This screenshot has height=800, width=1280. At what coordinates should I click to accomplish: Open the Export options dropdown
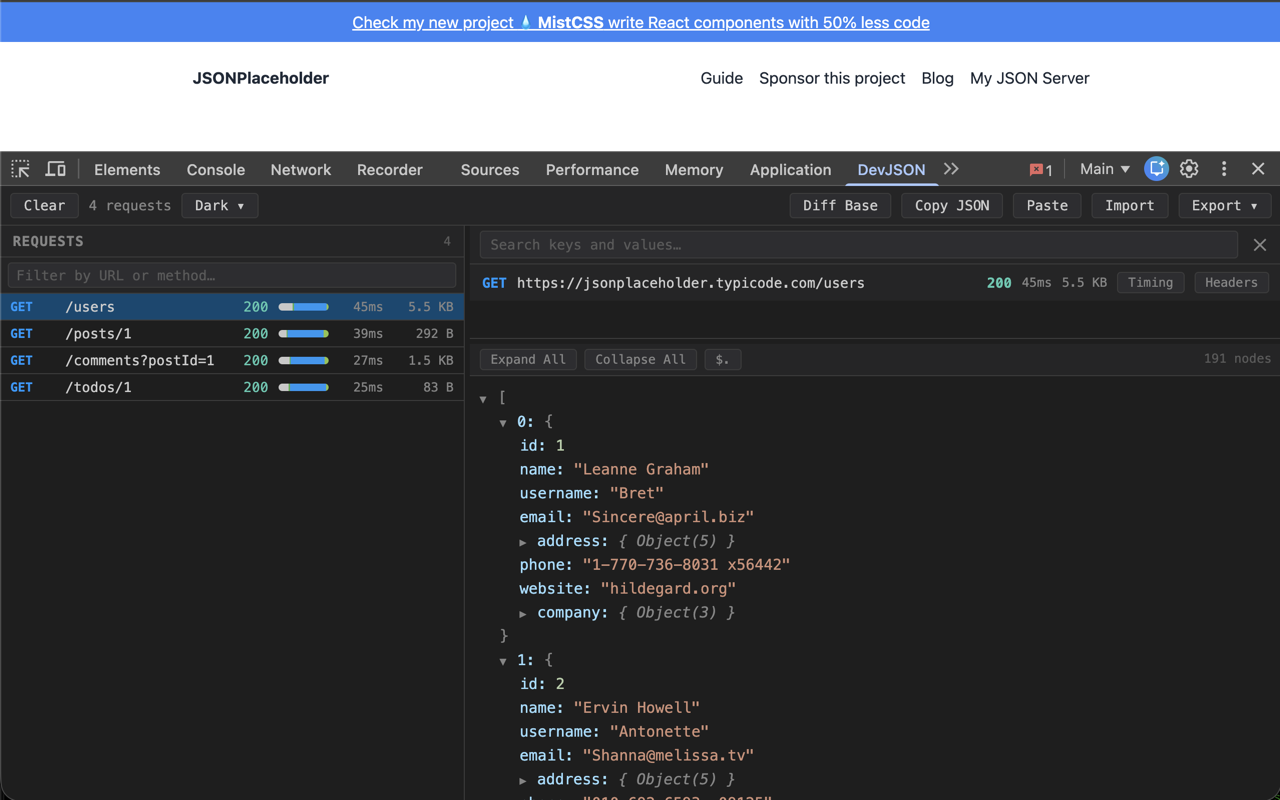(1224, 205)
